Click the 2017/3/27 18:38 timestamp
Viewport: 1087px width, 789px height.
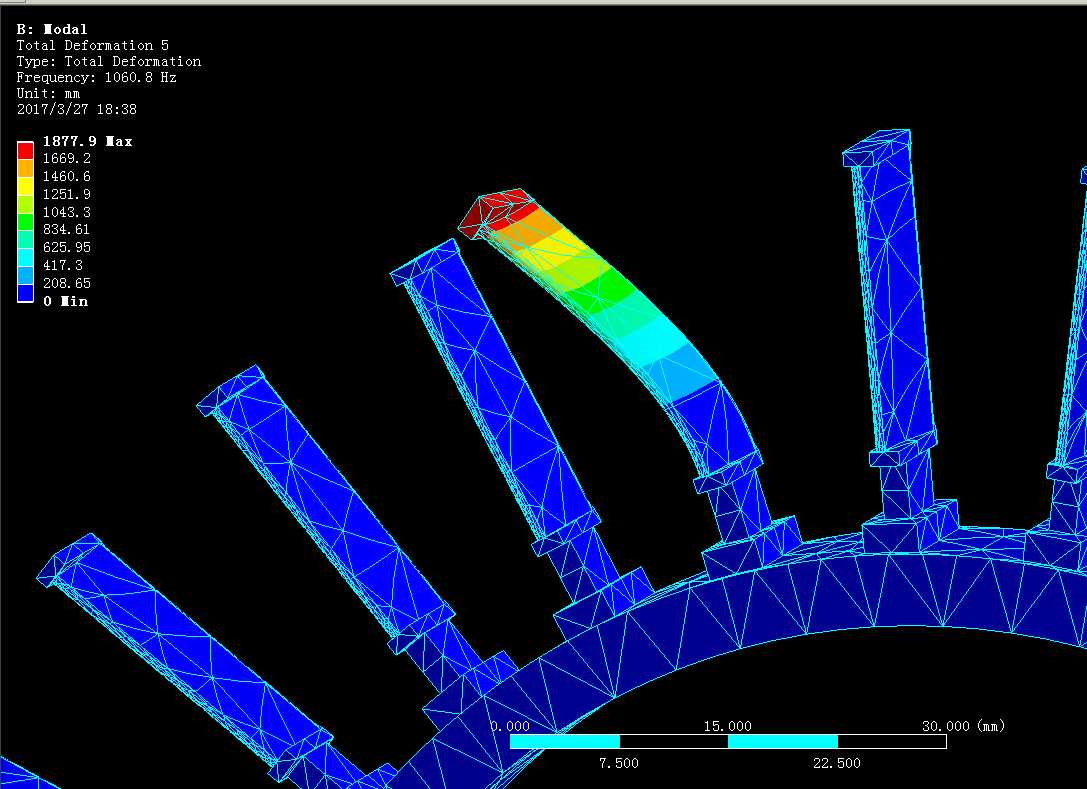pyautogui.click(x=77, y=109)
